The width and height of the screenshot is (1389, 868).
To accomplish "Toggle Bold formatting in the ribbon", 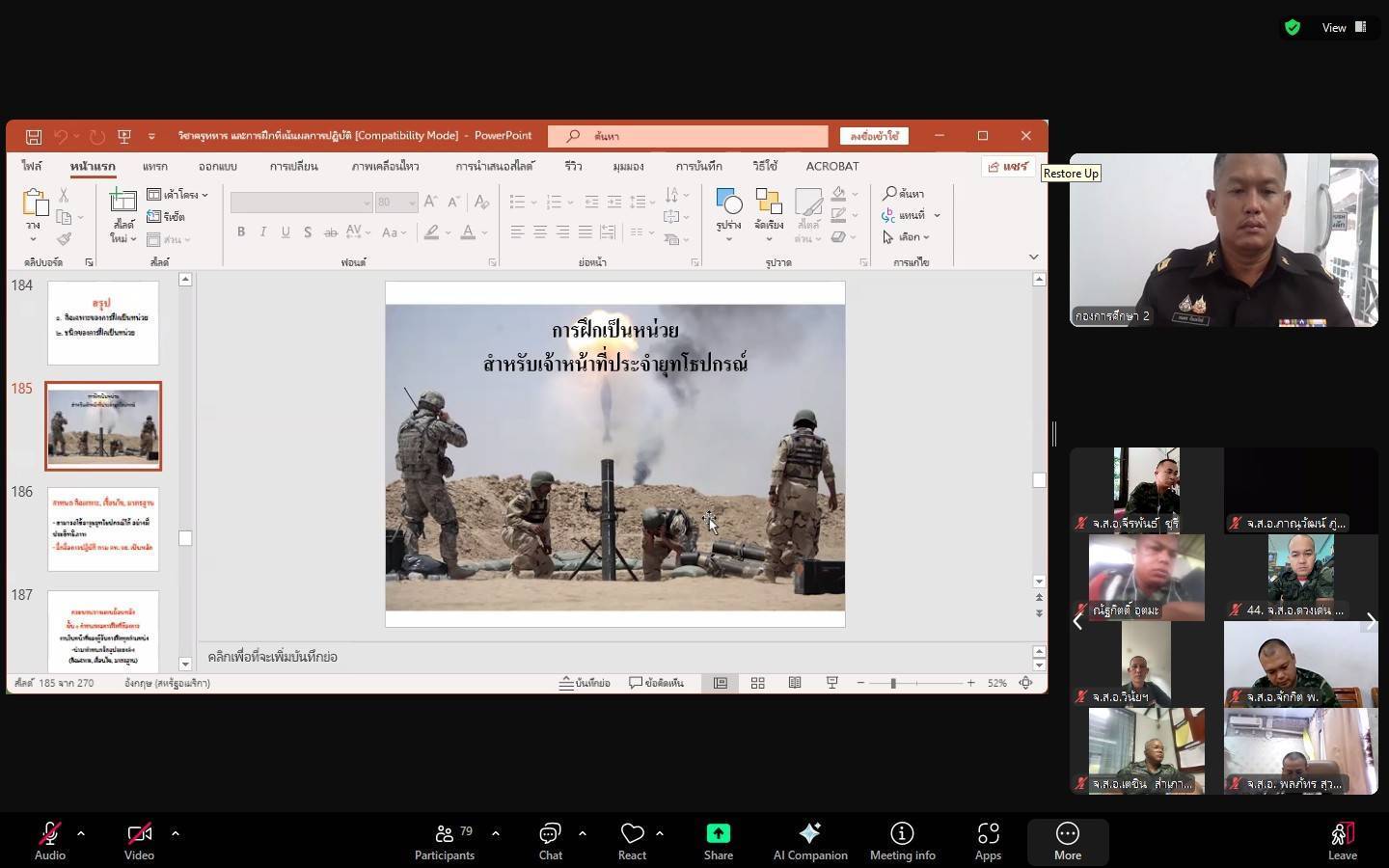I will coord(241,231).
